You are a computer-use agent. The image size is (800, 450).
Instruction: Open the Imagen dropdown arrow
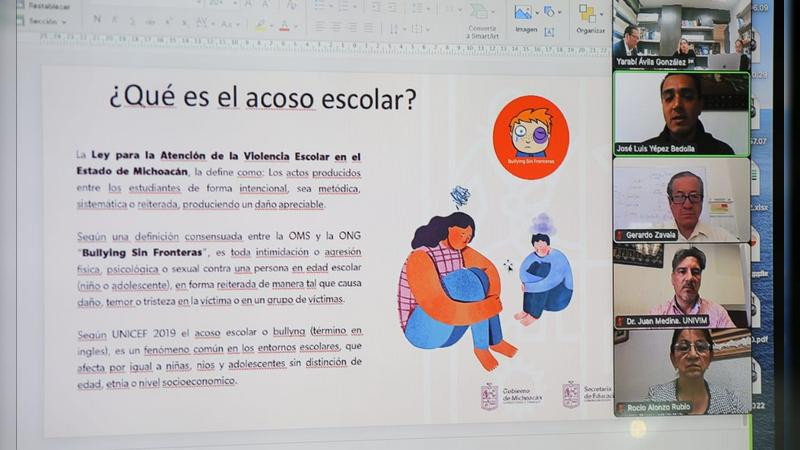(537, 13)
